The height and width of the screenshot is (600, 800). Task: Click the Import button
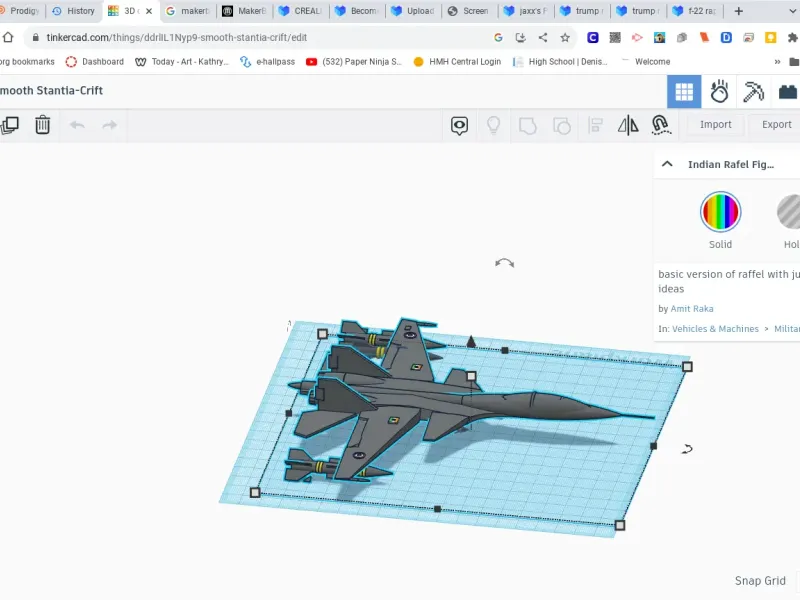[715, 124]
